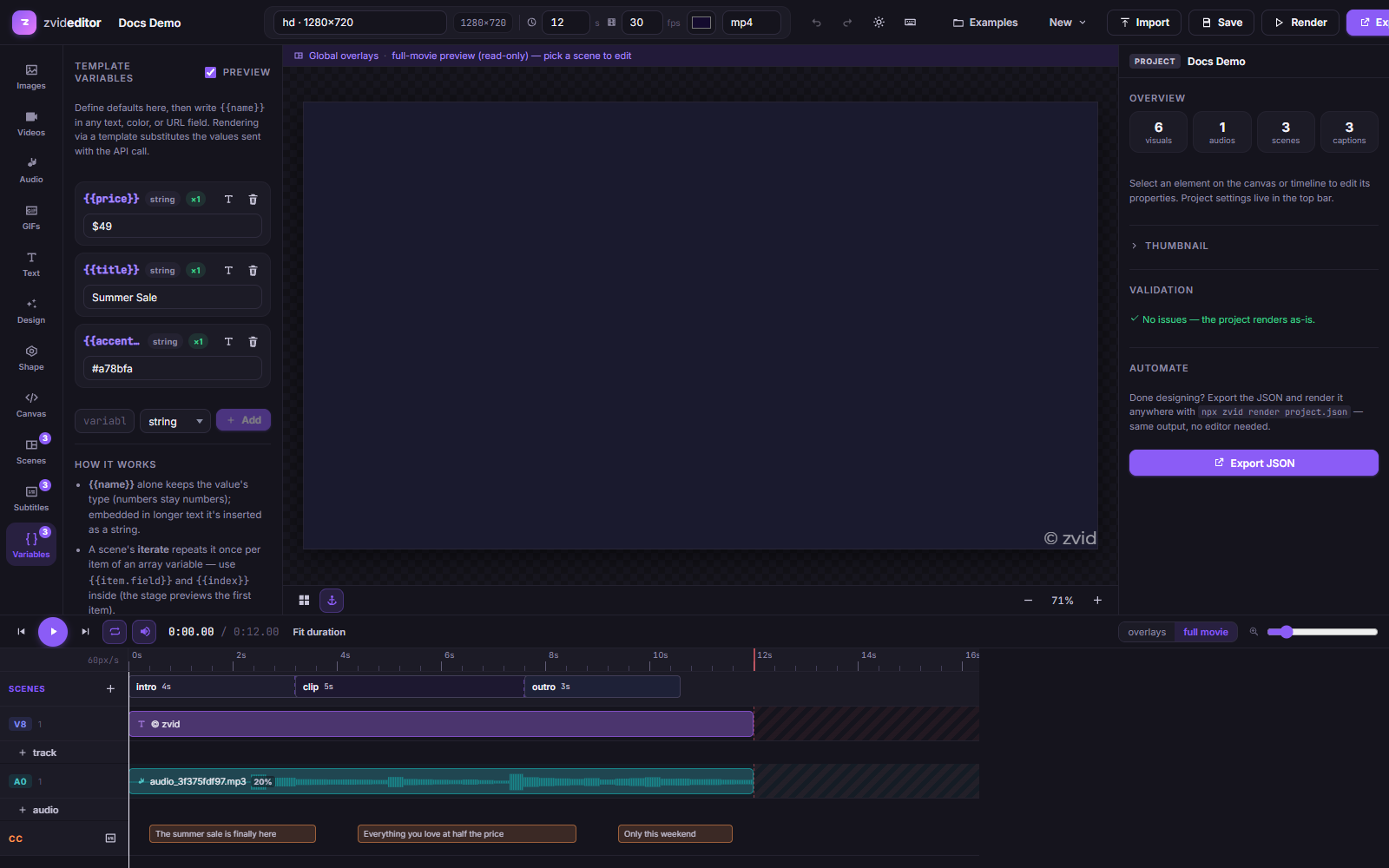Screen dimensions: 1389x868
Task: Open the Canvas panel in sidebar
Action: 31,404
